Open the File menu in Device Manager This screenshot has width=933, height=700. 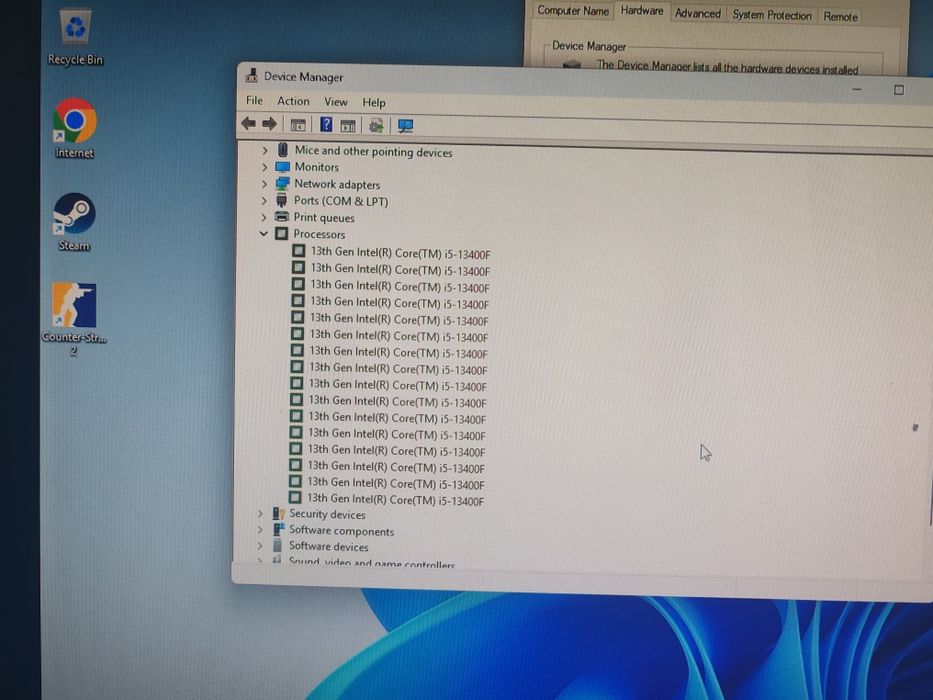coord(254,100)
